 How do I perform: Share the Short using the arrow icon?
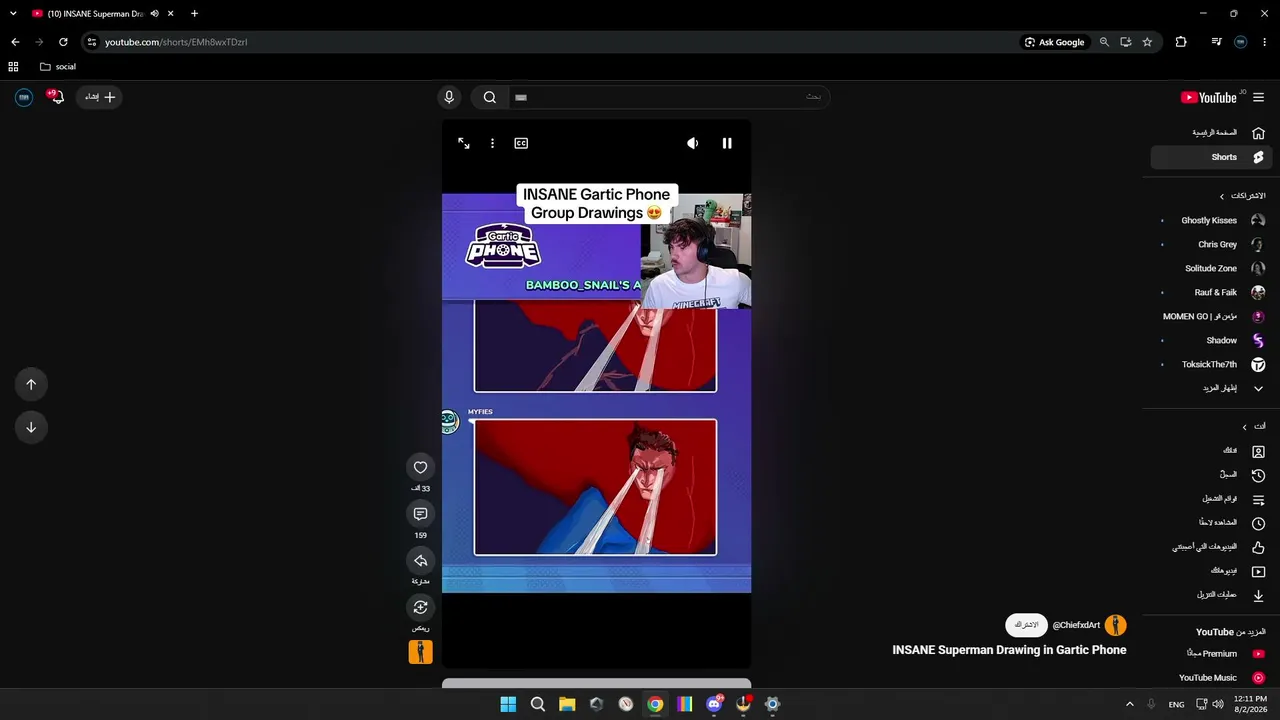coord(420,560)
